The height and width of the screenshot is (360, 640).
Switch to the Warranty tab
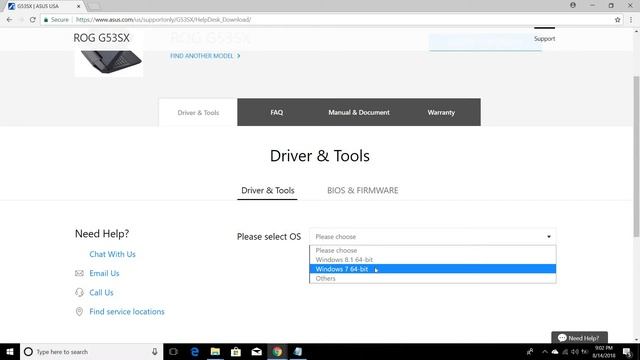(x=441, y=112)
